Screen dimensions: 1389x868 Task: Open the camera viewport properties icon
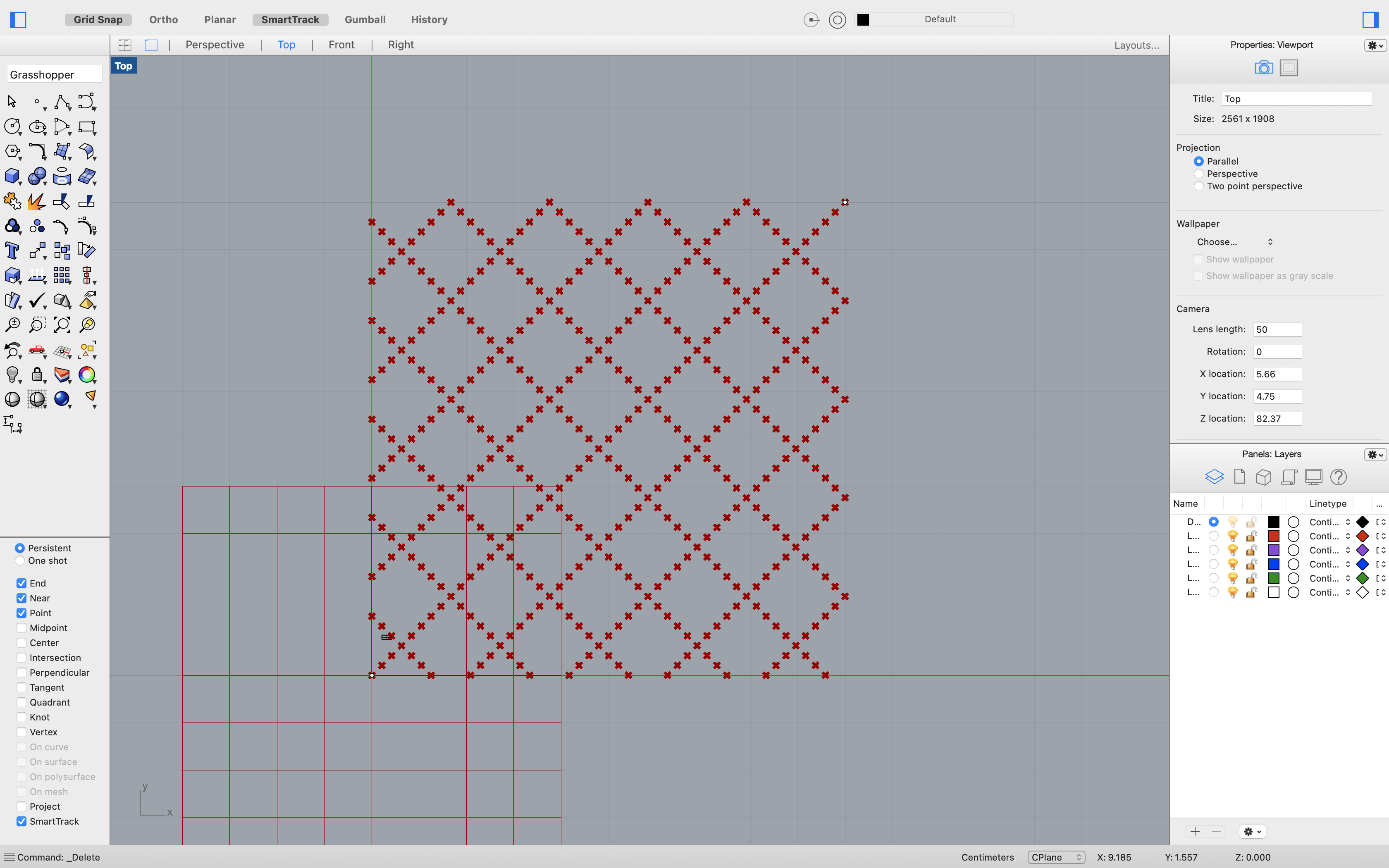click(x=1263, y=68)
